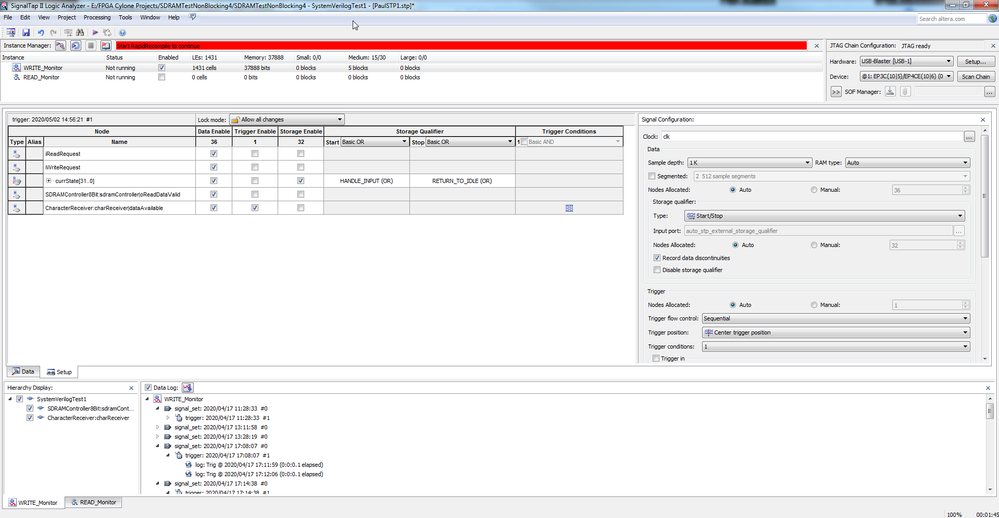The width and height of the screenshot is (999, 518).
Task: Enable the READ_Monitor instance checkbox
Action: 162,77
